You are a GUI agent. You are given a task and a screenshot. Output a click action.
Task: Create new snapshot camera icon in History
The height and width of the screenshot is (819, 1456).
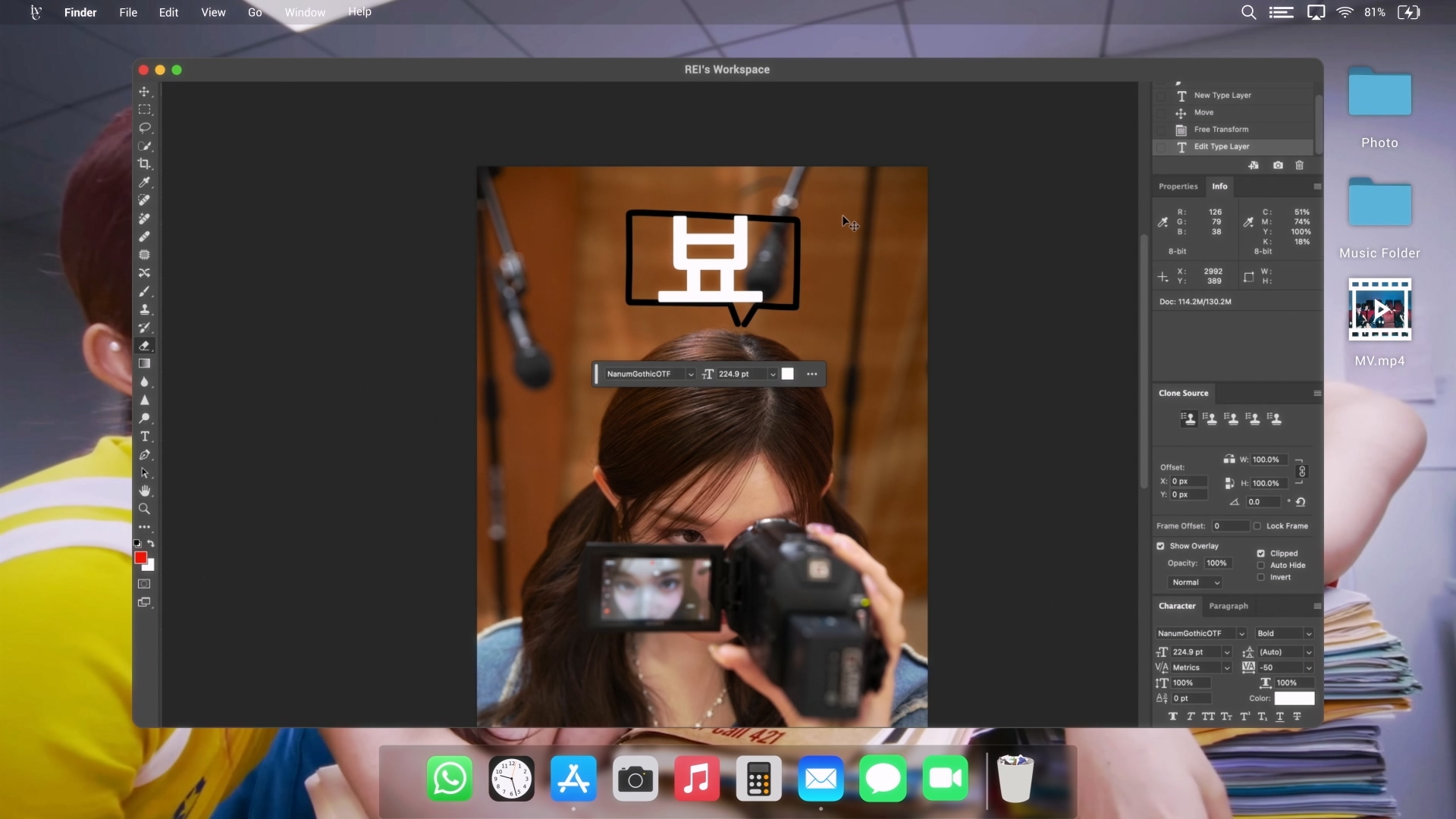click(x=1278, y=165)
